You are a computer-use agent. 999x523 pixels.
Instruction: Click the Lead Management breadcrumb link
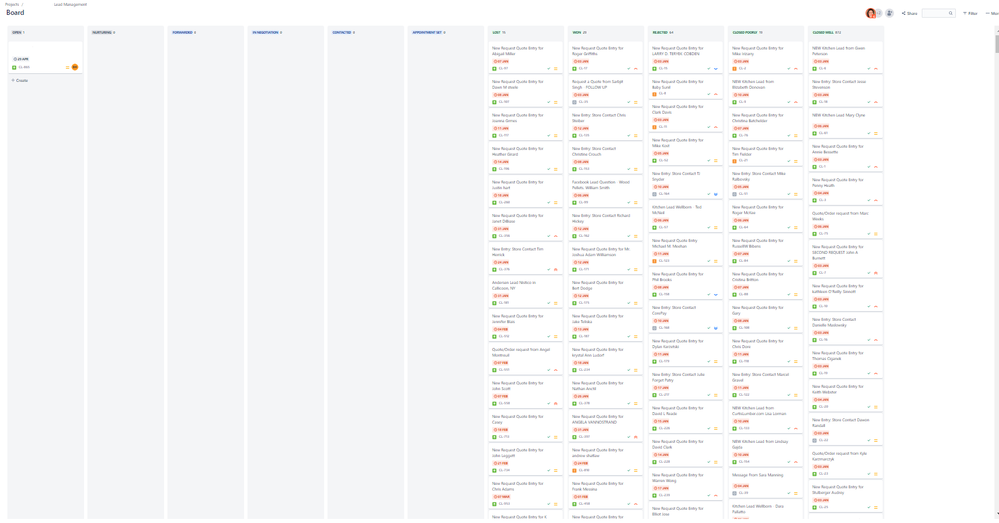pos(70,4)
